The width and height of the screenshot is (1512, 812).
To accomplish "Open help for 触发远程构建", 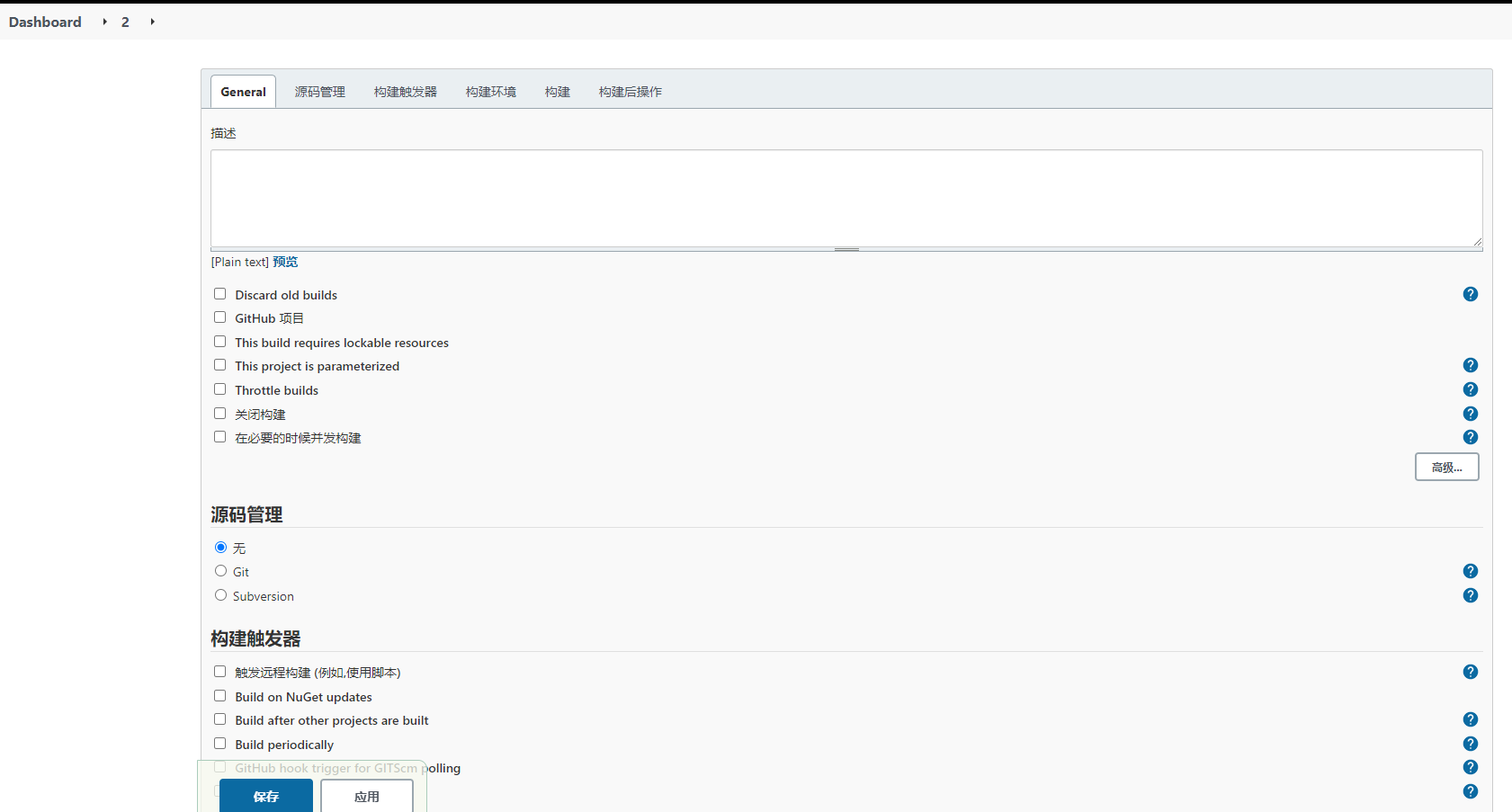I will 1471,672.
